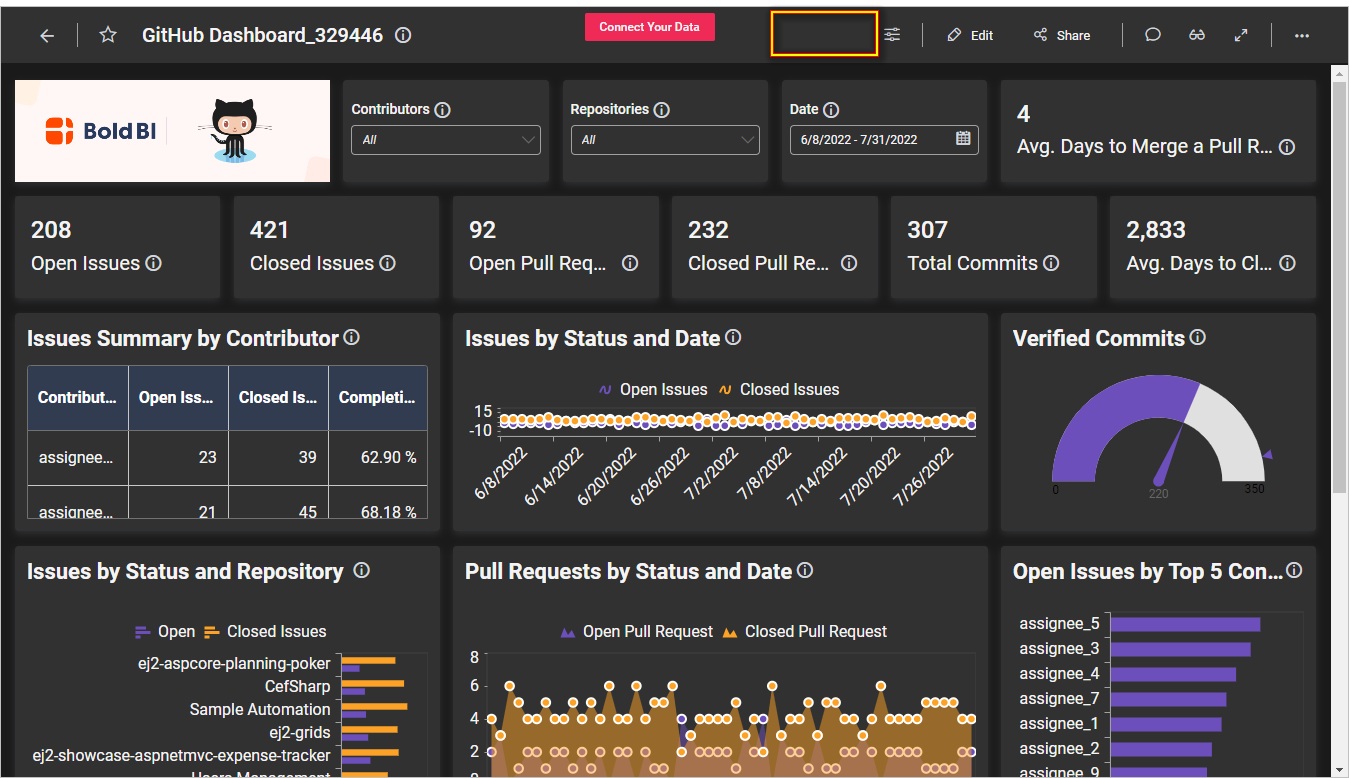This screenshot has height=778, width=1349.
Task: Open the filter settings icon in header
Action: tap(892, 35)
